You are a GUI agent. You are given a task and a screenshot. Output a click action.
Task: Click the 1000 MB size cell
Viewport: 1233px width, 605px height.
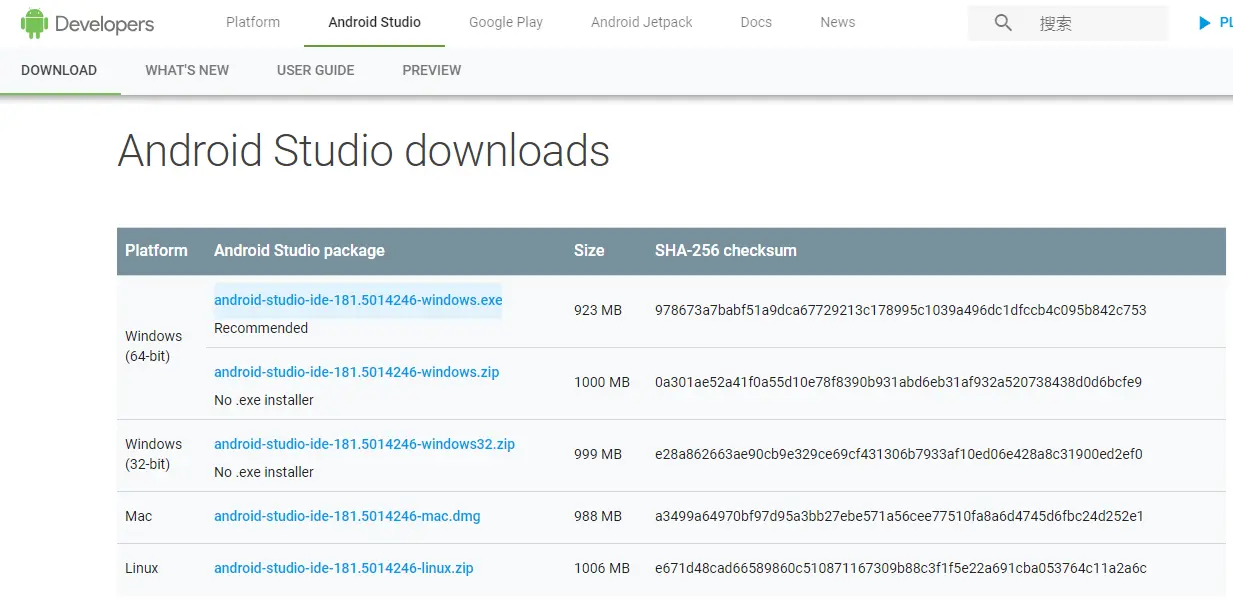[602, 382]
